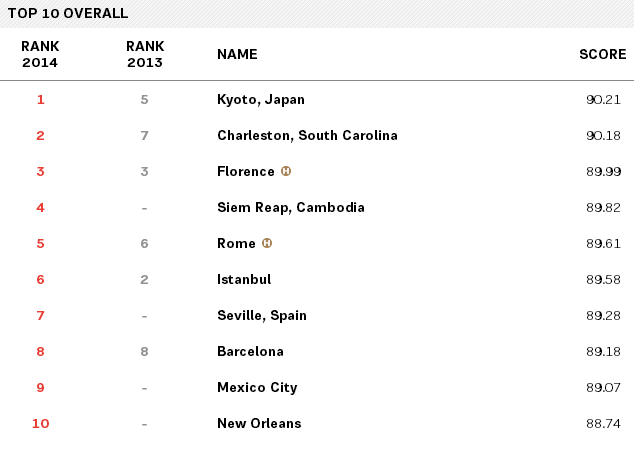Viewport: 634px width, 453px height.
Task: Click the Top 10 Overall heading
Action: (x=68, y=13)
